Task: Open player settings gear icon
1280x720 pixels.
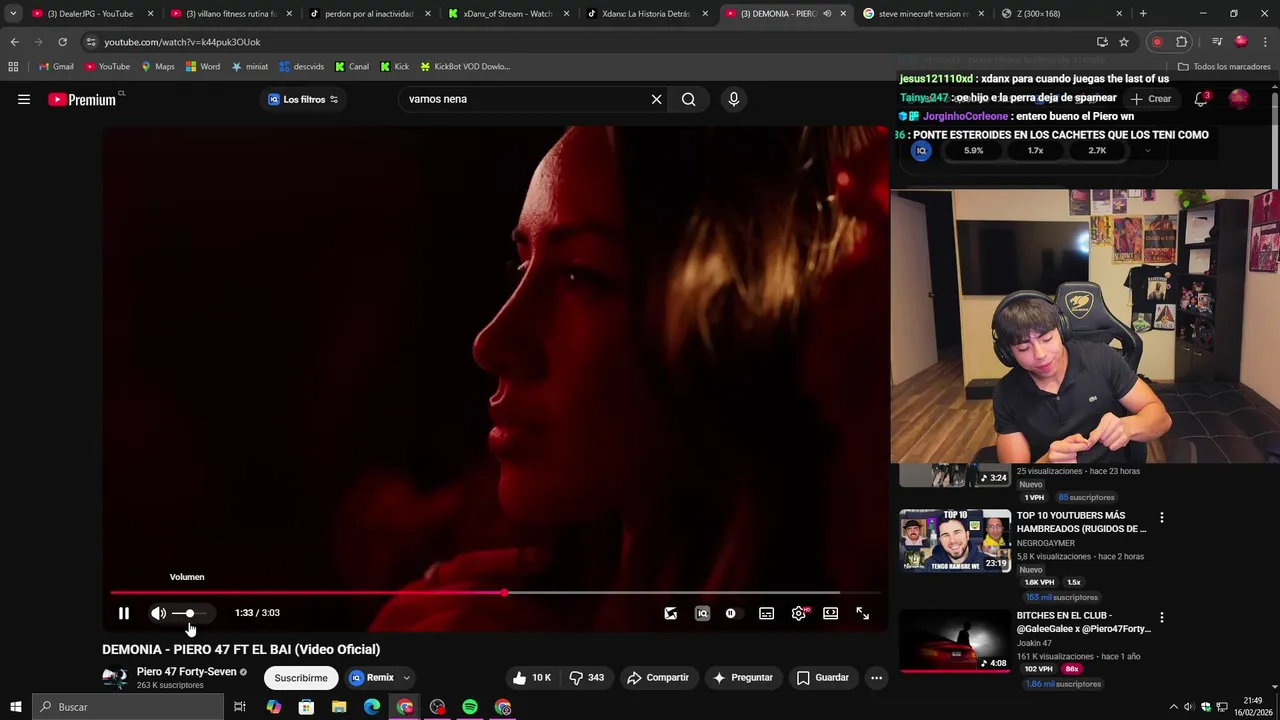Action: (x=799, y=614)
